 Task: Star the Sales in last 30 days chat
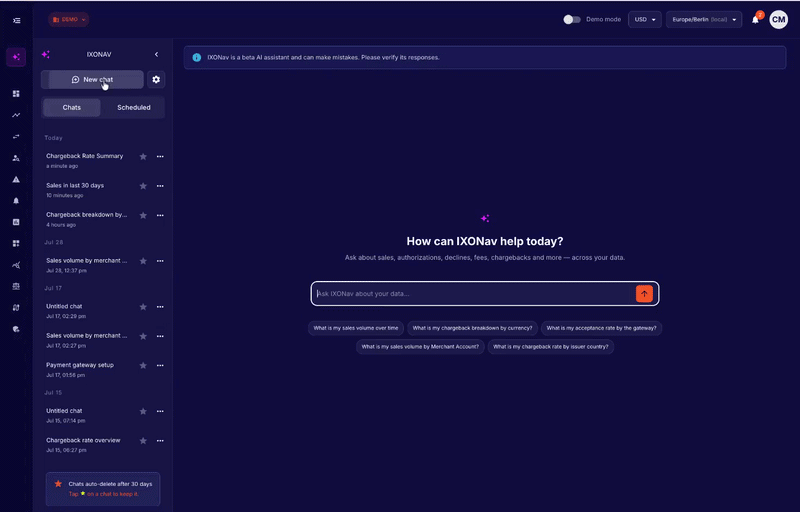tap(143, 186)
